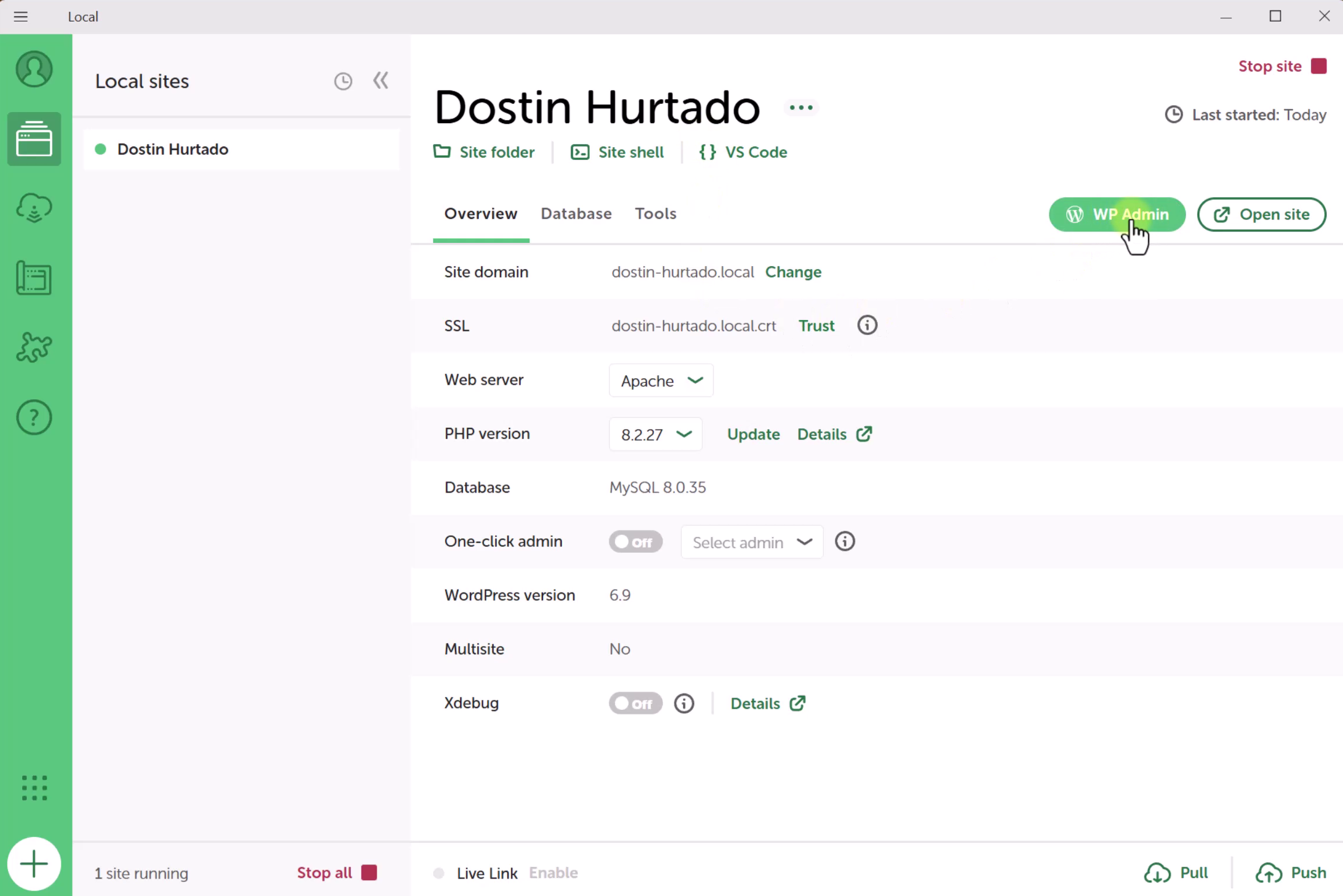Expand the Web server Apache dropdown
Screen dimensions: 1343x896
[661, 381]
